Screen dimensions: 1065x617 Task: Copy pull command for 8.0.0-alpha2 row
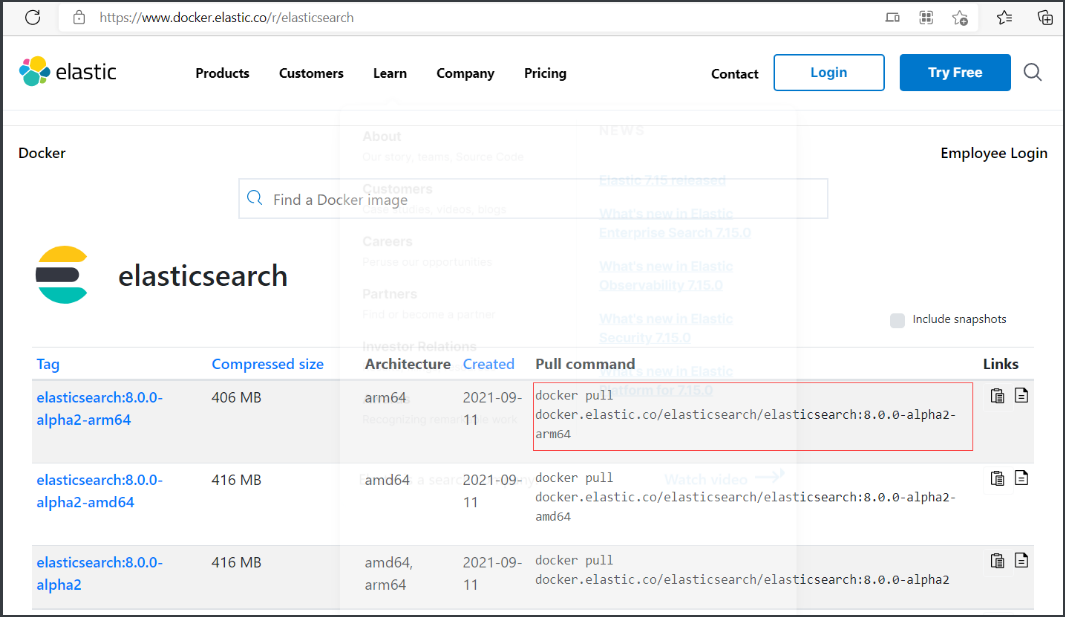pyautogui.click(x=997, y=561)
